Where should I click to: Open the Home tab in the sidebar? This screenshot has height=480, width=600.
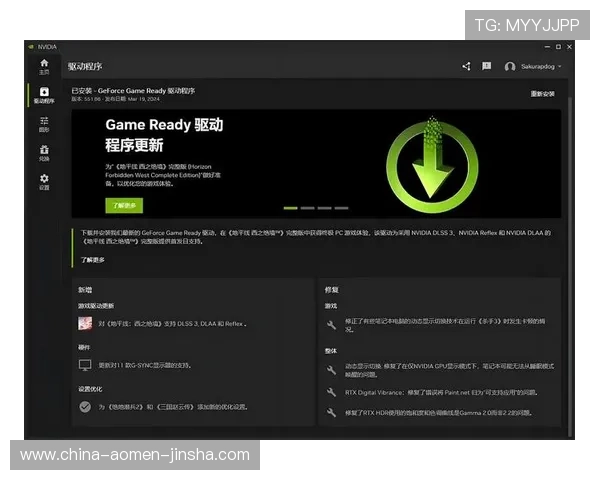tap(44, 67)
